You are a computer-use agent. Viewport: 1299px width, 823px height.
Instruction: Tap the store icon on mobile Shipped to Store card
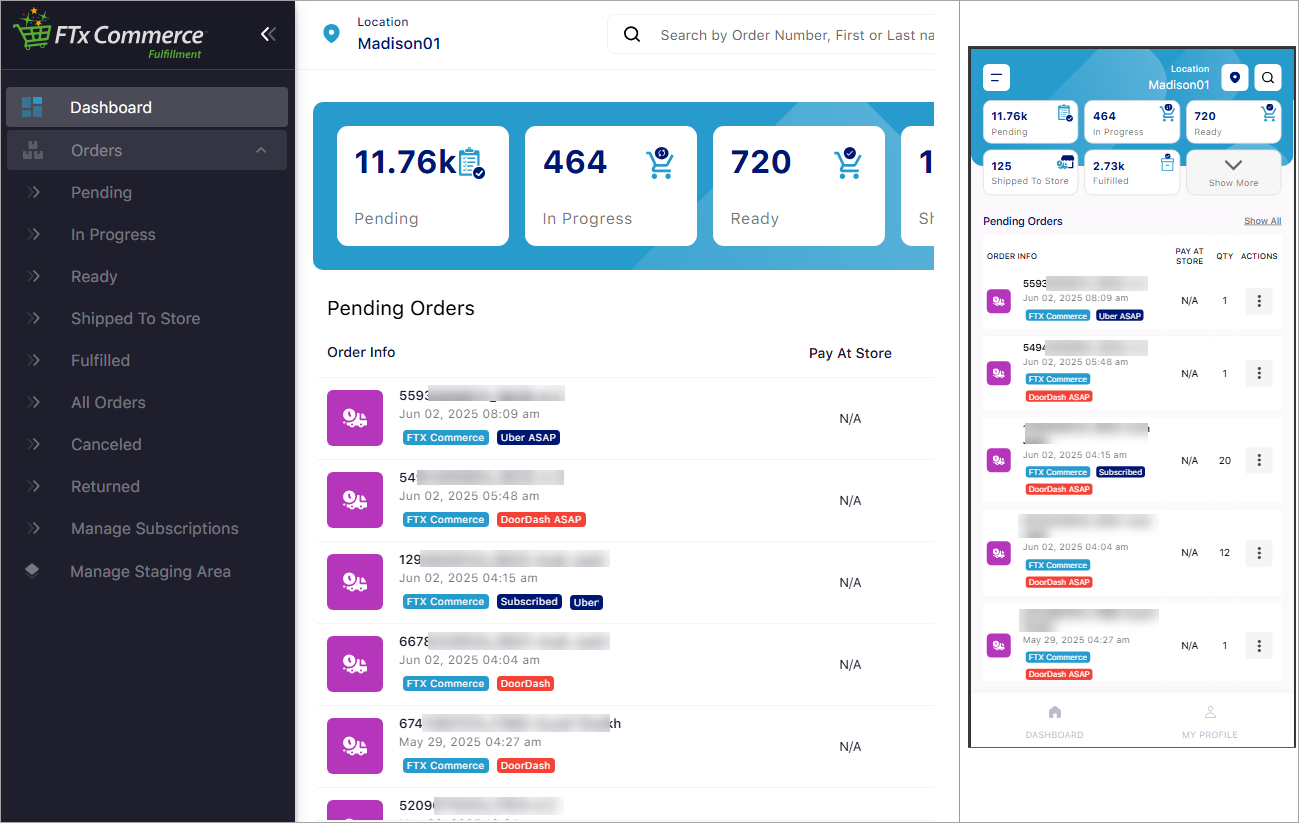(x=1064, y=163)
